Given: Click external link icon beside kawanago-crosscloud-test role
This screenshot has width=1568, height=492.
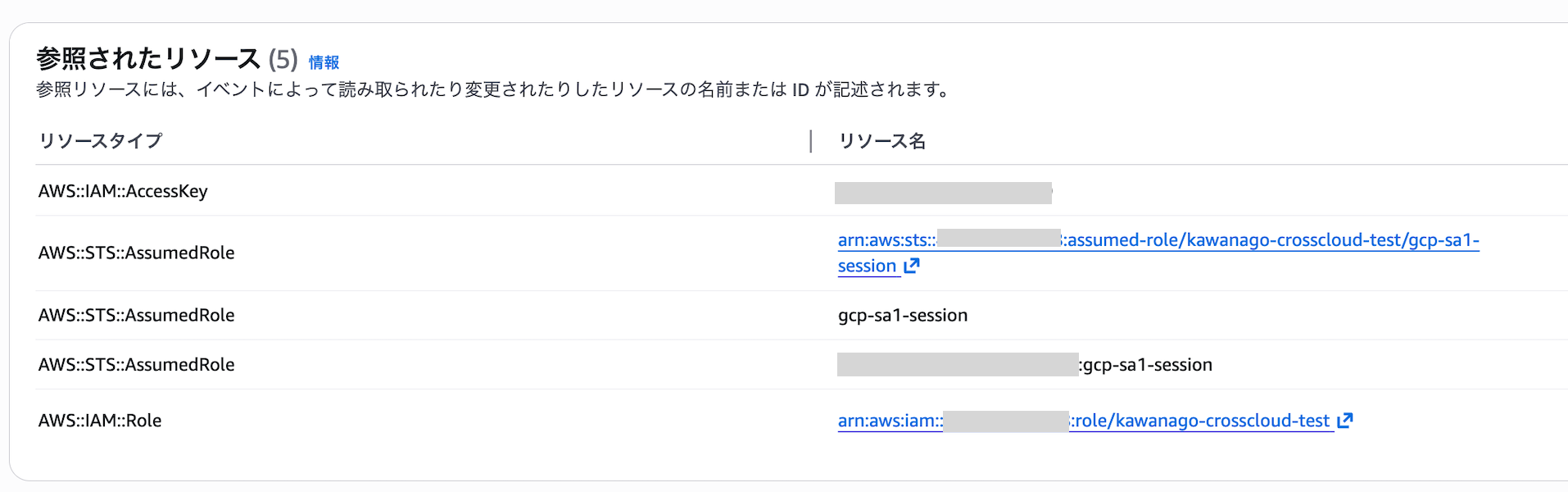Looking at the screenshot, I should click(x=1344, y=421).
